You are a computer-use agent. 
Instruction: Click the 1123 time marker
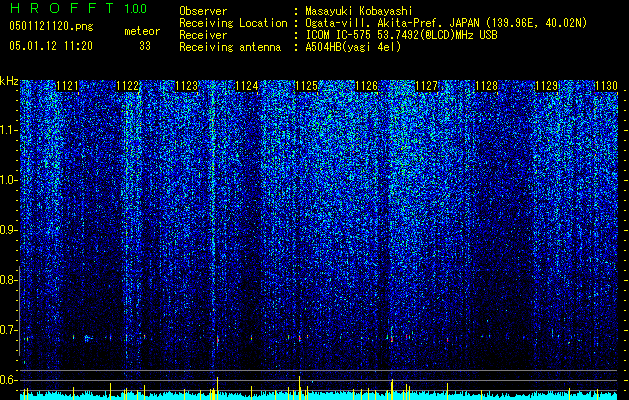[x=187, y=86]
